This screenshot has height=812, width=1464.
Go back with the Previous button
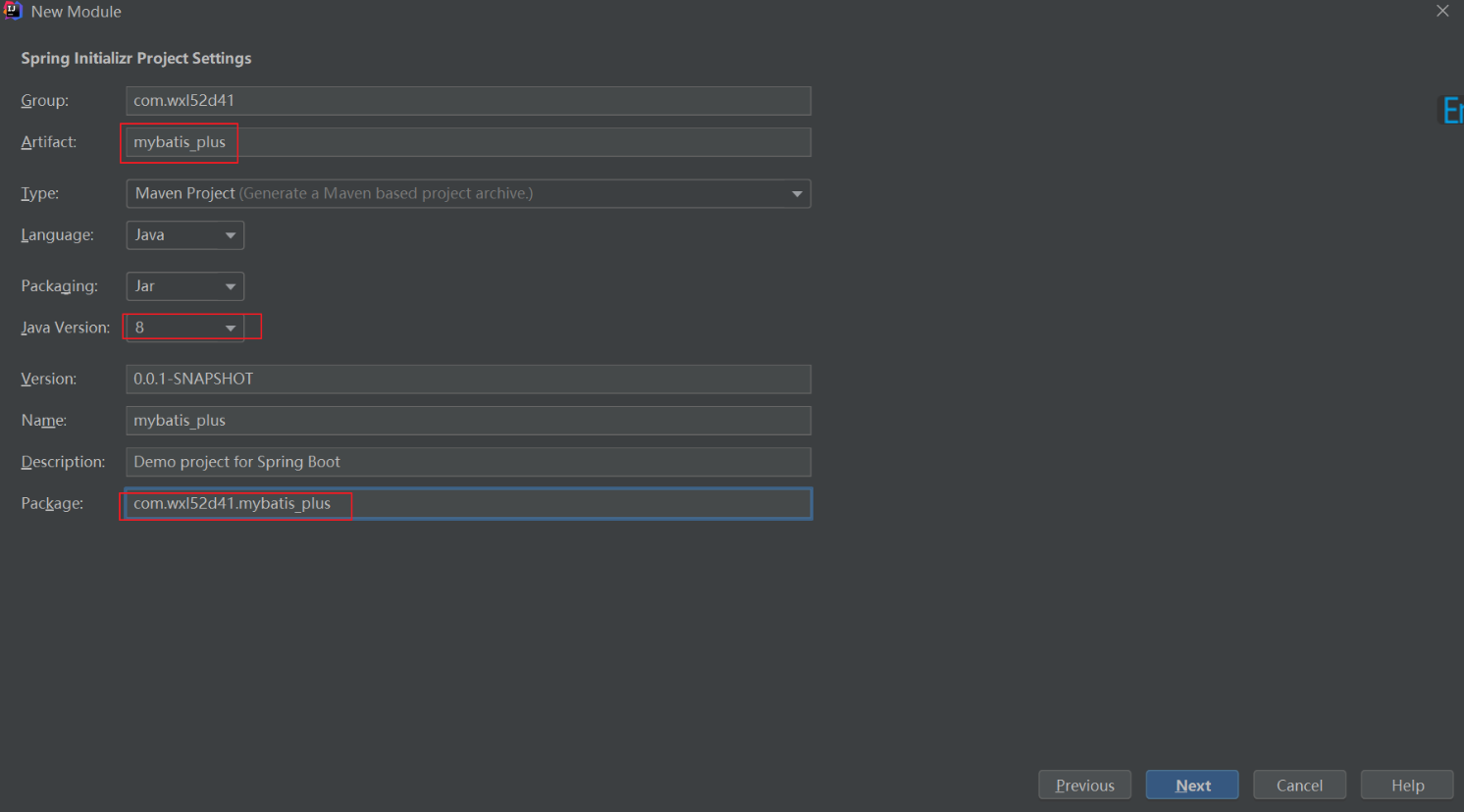1084,786
